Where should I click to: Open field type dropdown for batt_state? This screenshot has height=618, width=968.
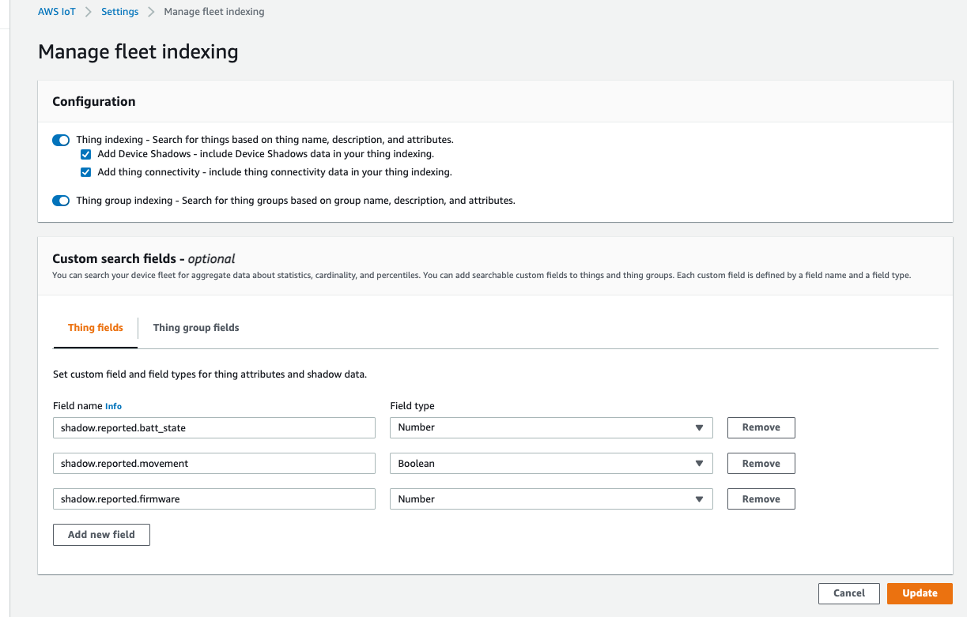pos(550,427)
